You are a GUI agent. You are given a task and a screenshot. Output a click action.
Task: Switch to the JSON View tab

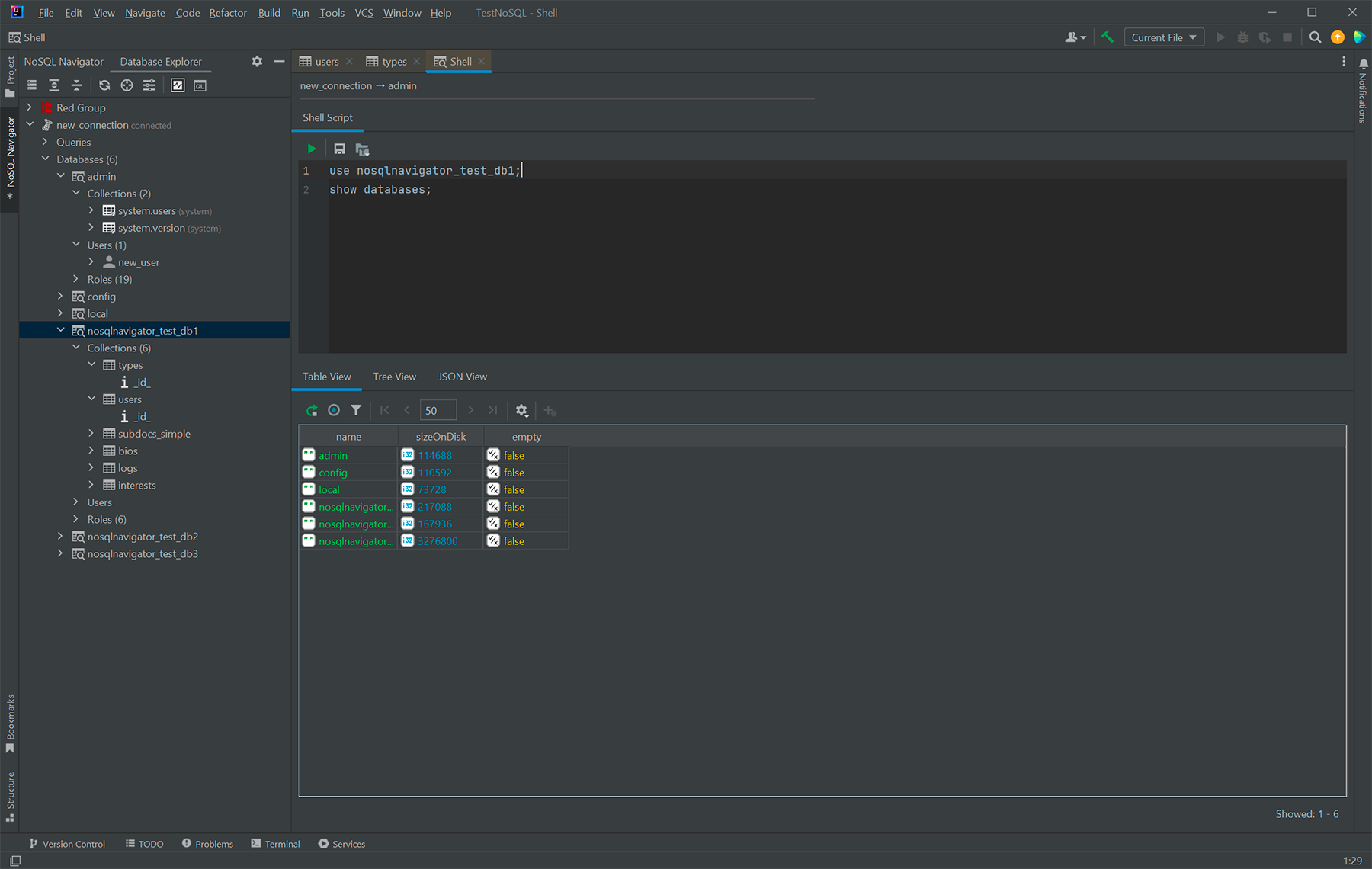coord(462,377)
